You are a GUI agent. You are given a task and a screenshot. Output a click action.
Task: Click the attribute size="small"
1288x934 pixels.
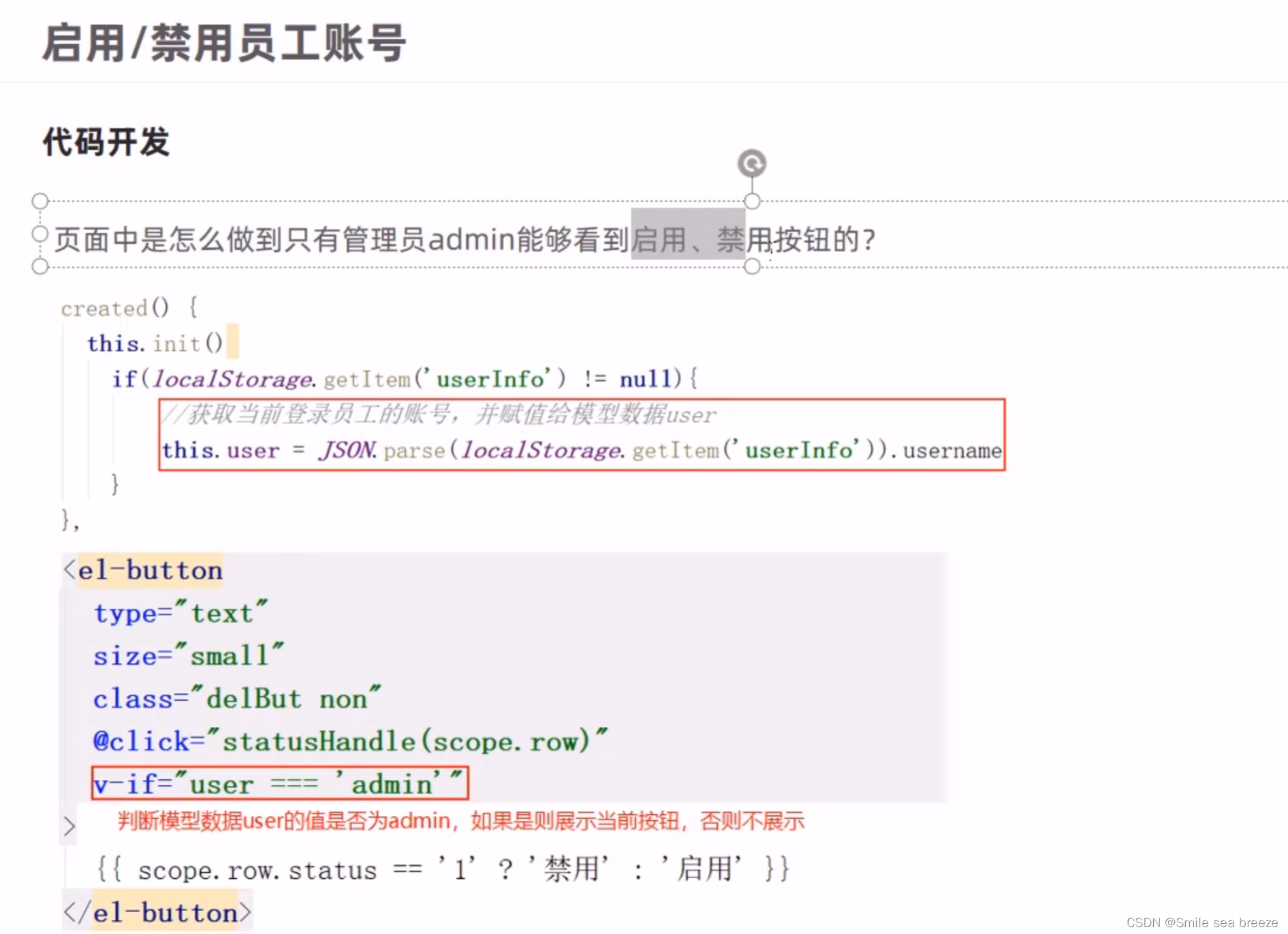pyautogui.click(x=189, y=655)
